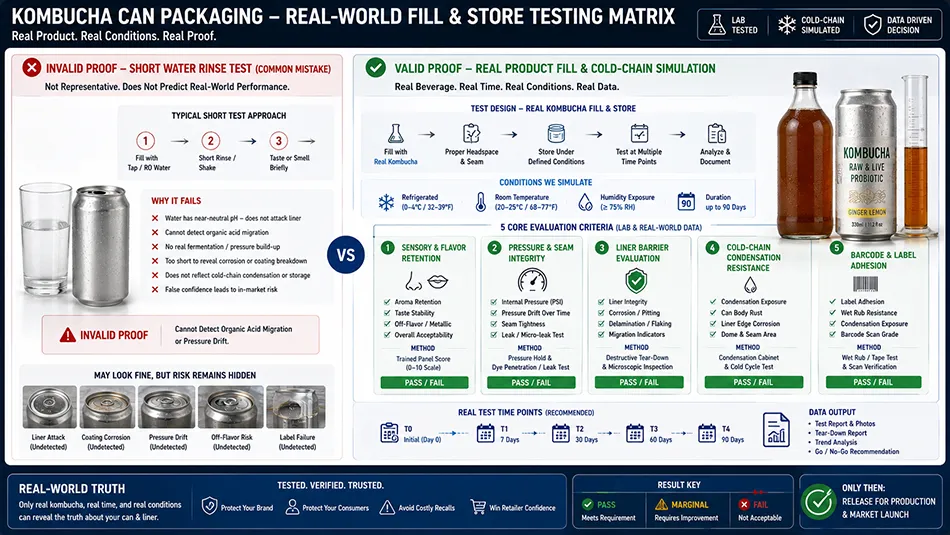Click the T0 Initial clipboard calendar icon
The height and width of the screenshot is (535, 950).
click(x=389, y=433)
